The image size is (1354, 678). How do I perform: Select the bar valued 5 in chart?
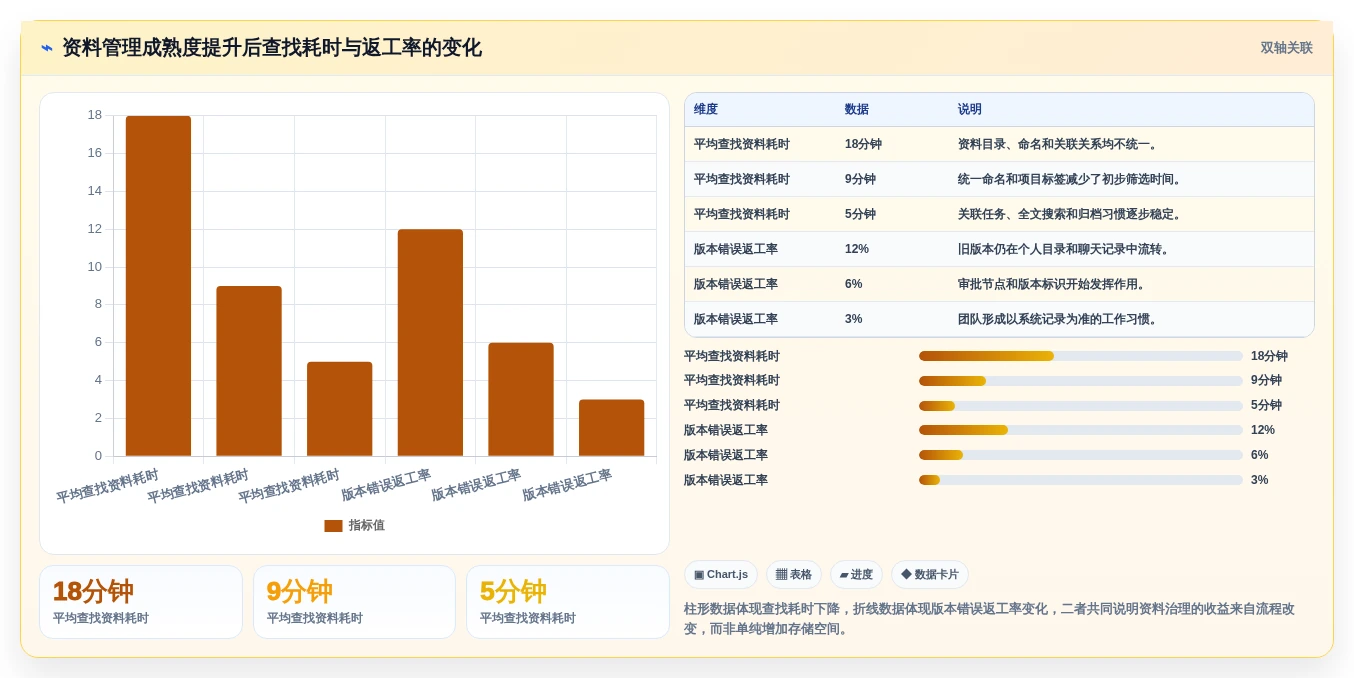tap(340, 409)
